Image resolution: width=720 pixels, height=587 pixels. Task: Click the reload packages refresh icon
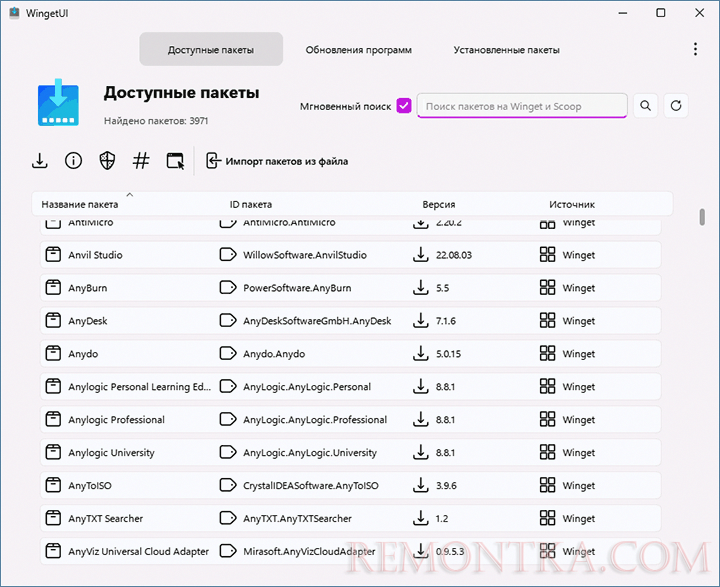676,106
